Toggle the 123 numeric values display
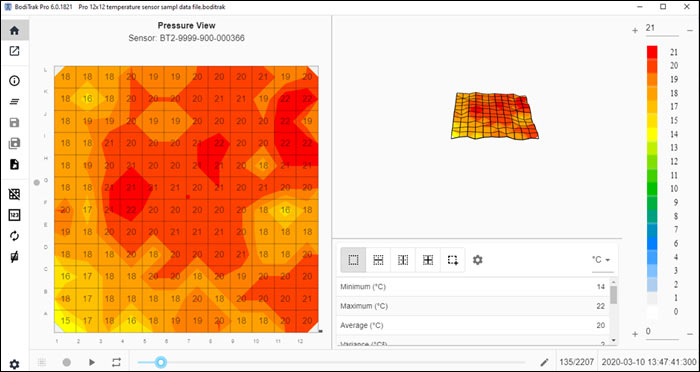 (15, 215)
